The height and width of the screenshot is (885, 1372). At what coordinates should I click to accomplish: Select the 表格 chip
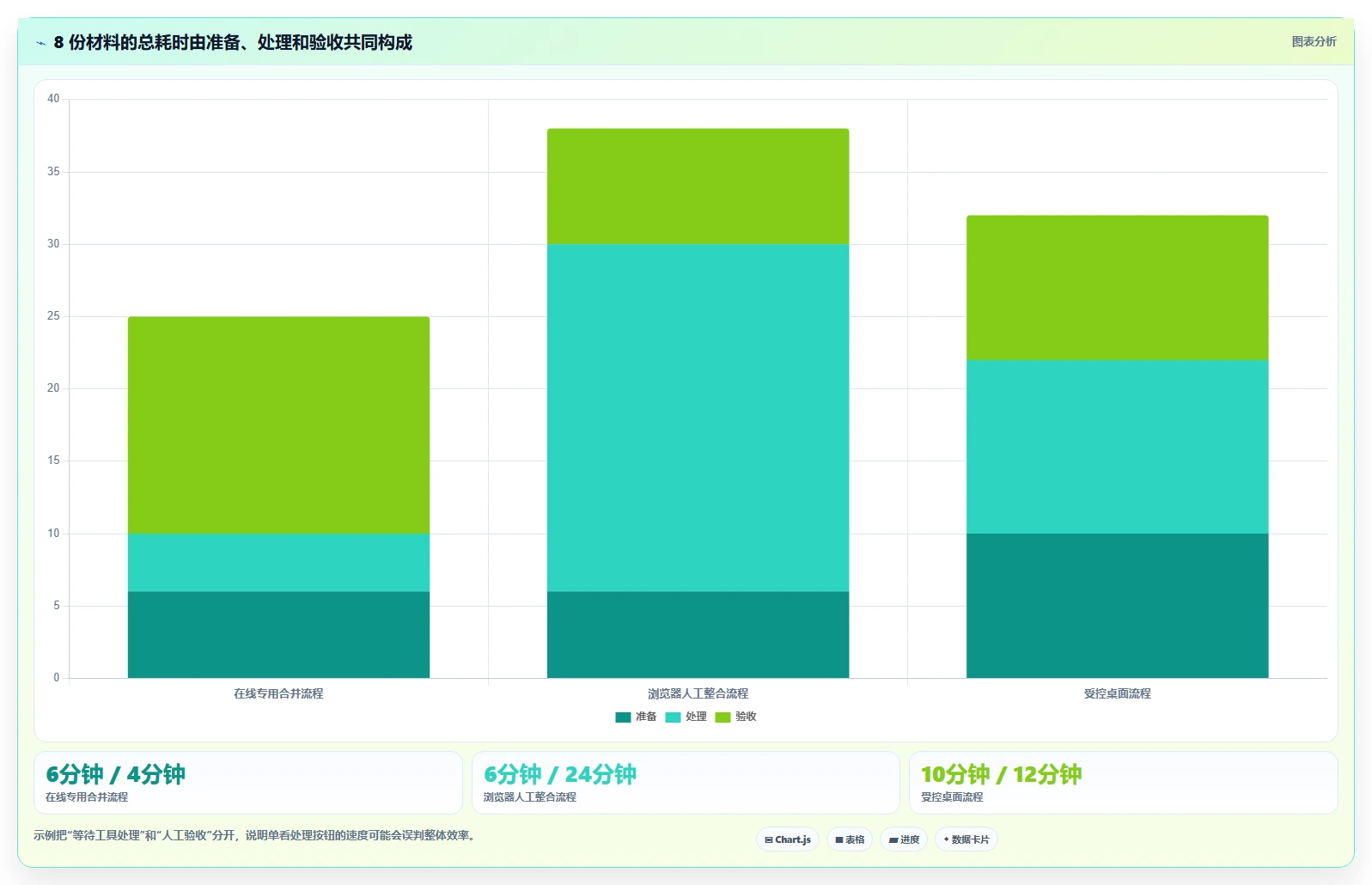[x=850, y=839]
